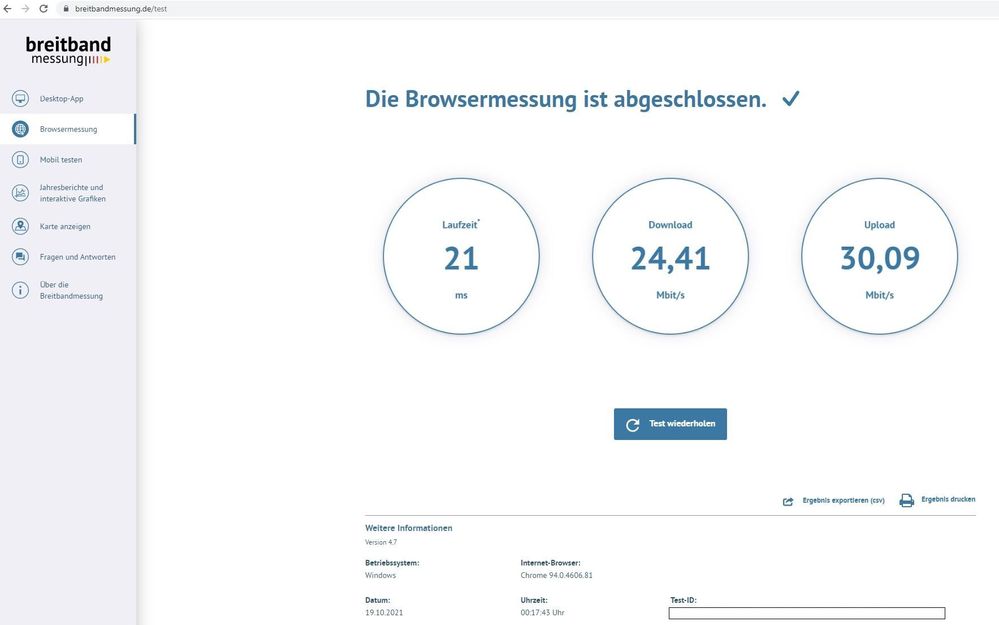Image resolution: width=999 pixels, height=625 pixels.
Task: Click the Upload result value 30,09
Action: 880,259
